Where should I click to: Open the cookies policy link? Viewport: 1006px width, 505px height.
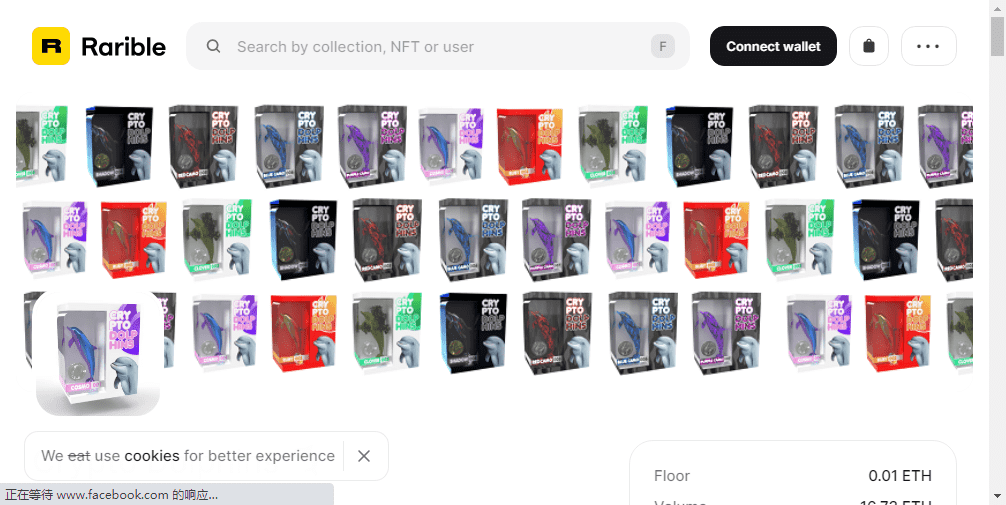coord(152,456)
